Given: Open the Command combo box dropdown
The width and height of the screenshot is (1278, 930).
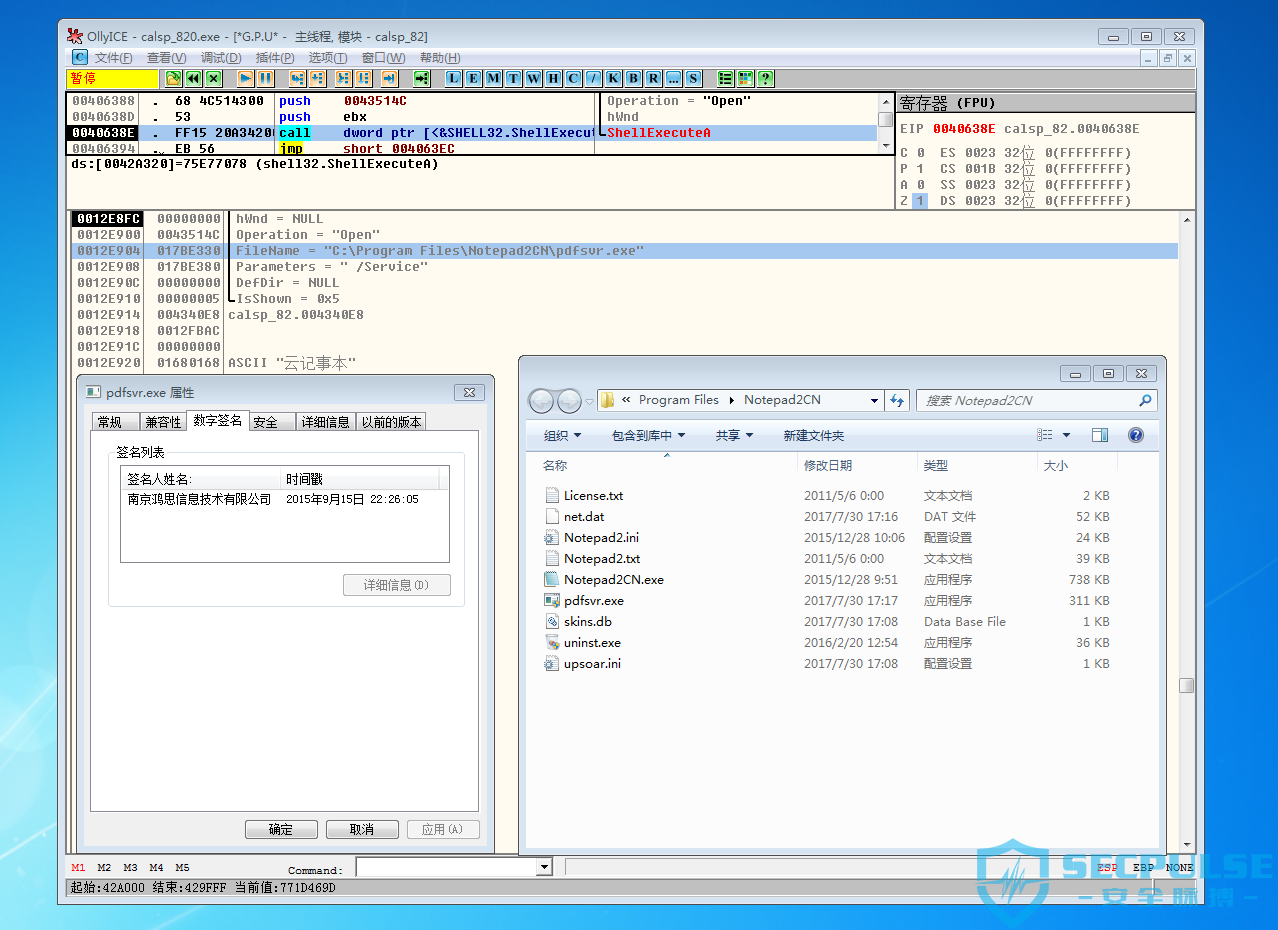Looking at the screenshot, I should [544, 867].
